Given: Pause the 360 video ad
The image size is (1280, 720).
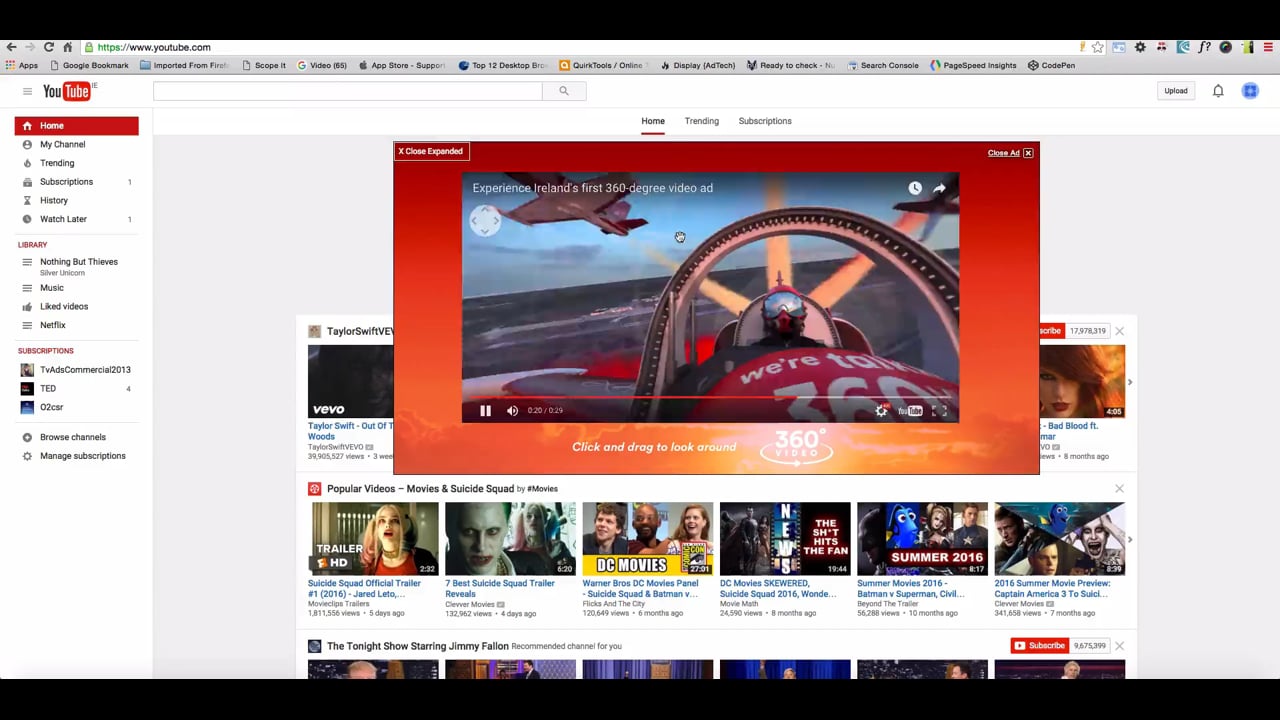Looking at the screenshot, I should click(485, 410).
